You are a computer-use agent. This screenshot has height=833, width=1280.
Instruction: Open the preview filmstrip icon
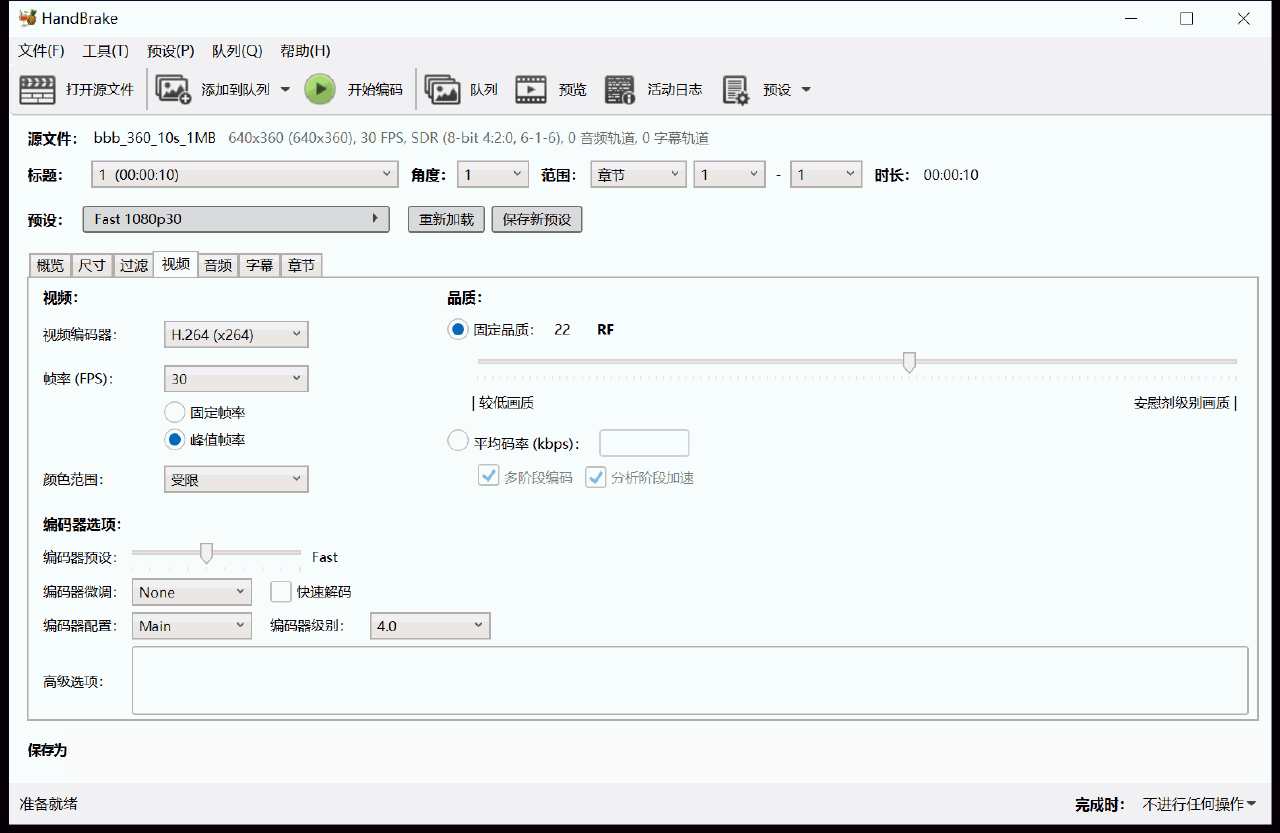tap(531, 90)
